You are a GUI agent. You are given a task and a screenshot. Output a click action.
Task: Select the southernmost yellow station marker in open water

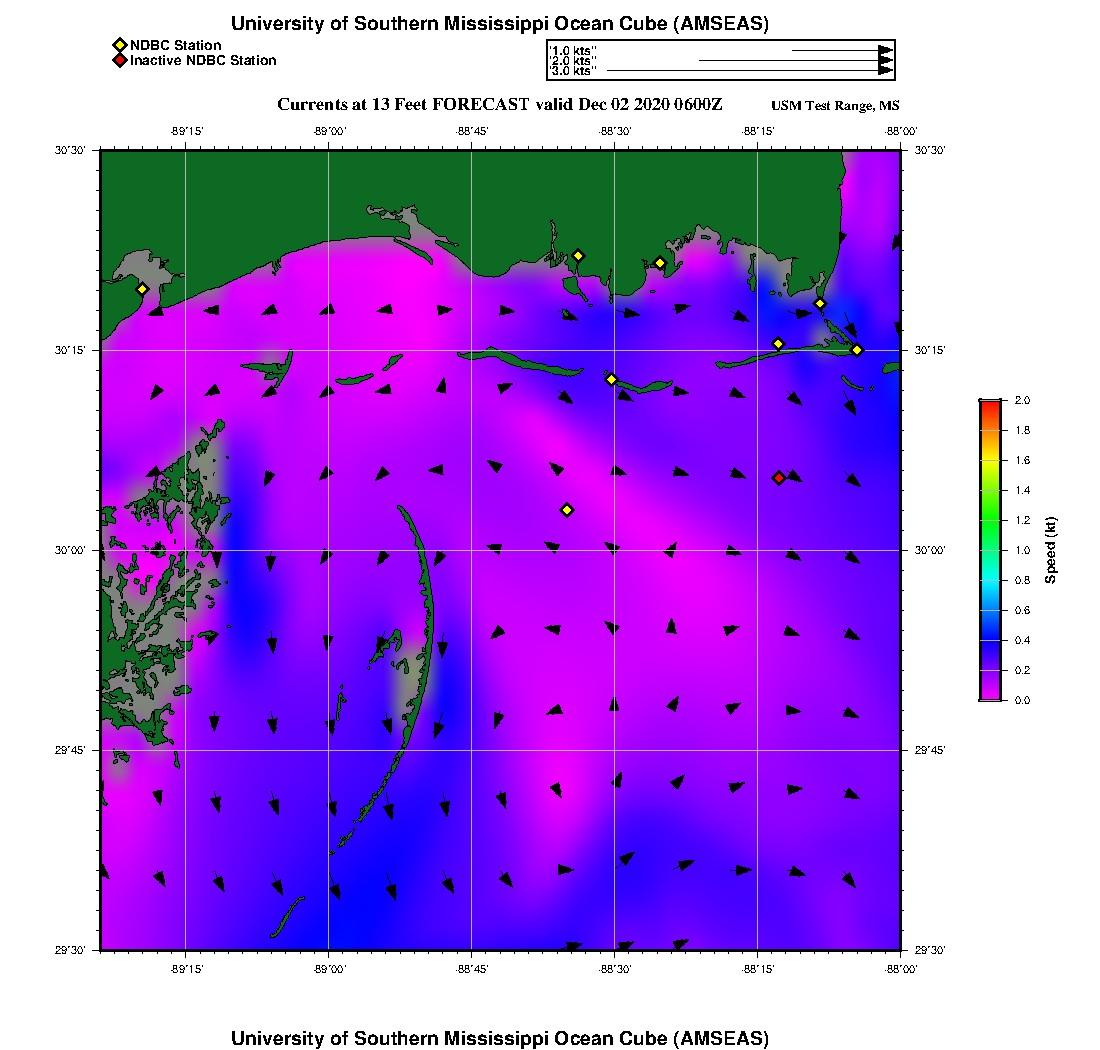coord(567,510)
